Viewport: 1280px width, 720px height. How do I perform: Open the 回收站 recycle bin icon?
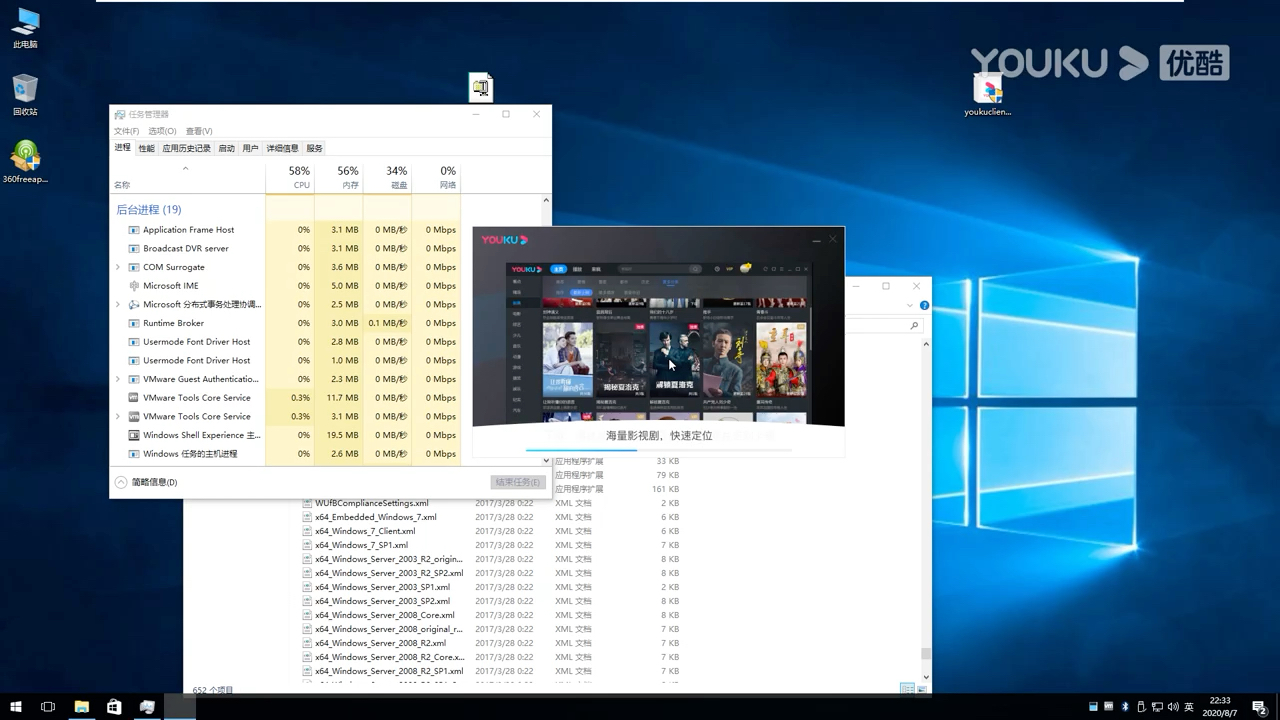click(25, 94)
